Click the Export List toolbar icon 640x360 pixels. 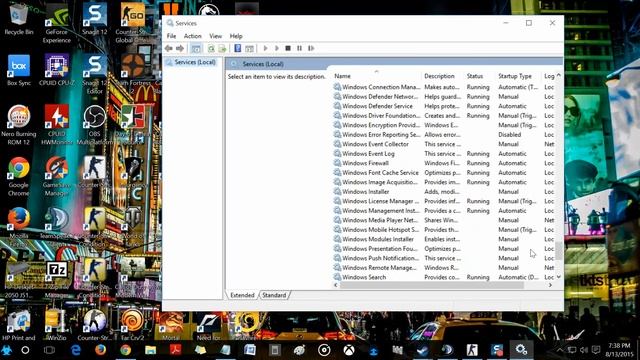tap(222, 48)
